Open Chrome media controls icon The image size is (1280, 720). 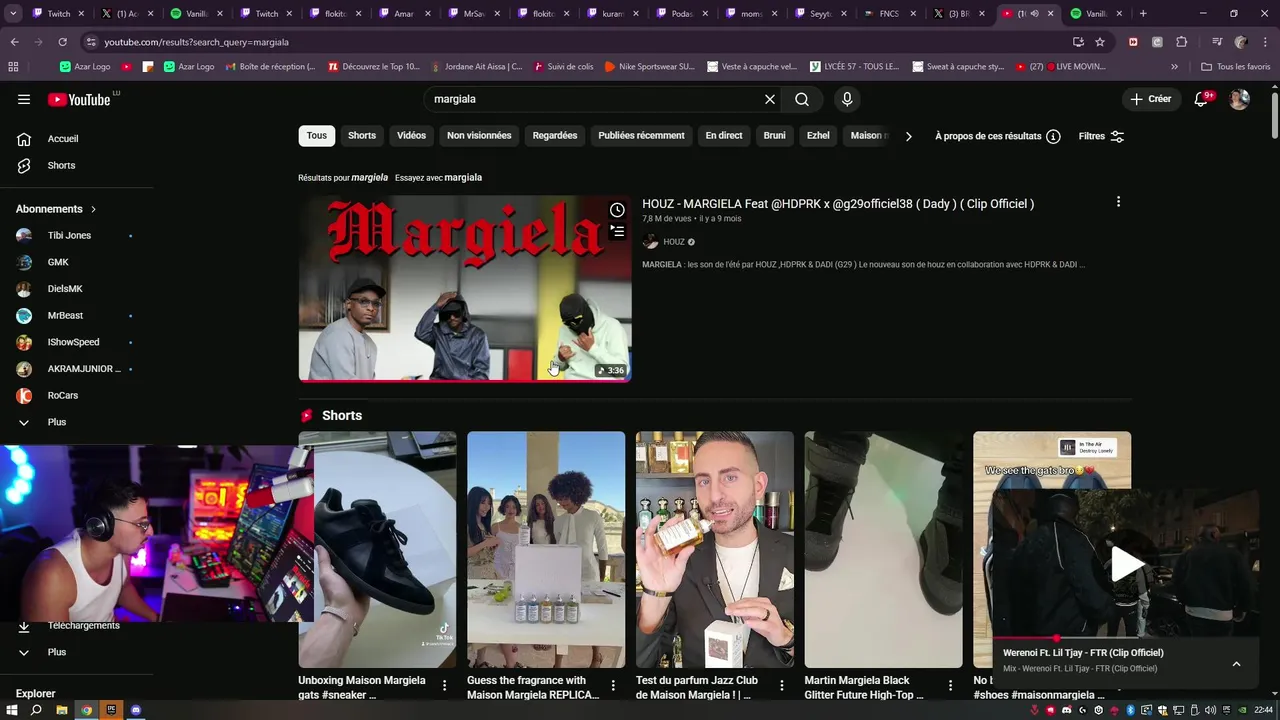click(1217, 42)
